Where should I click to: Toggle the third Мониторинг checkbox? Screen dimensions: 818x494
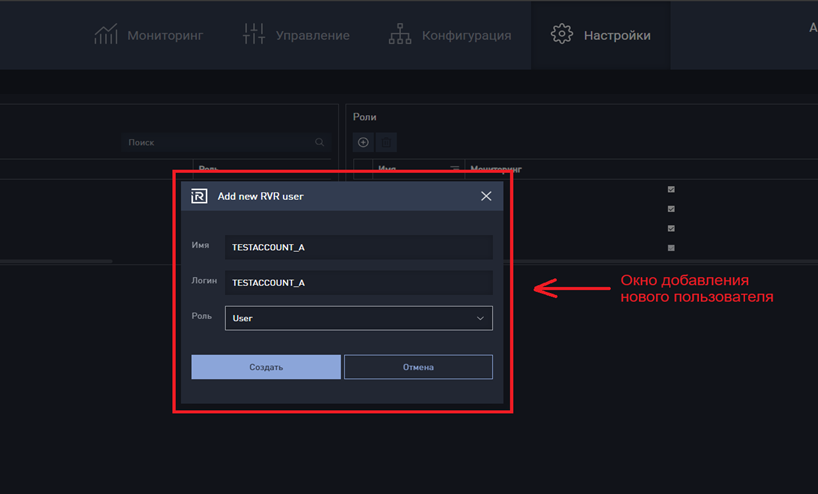click(x=671, y=228)
